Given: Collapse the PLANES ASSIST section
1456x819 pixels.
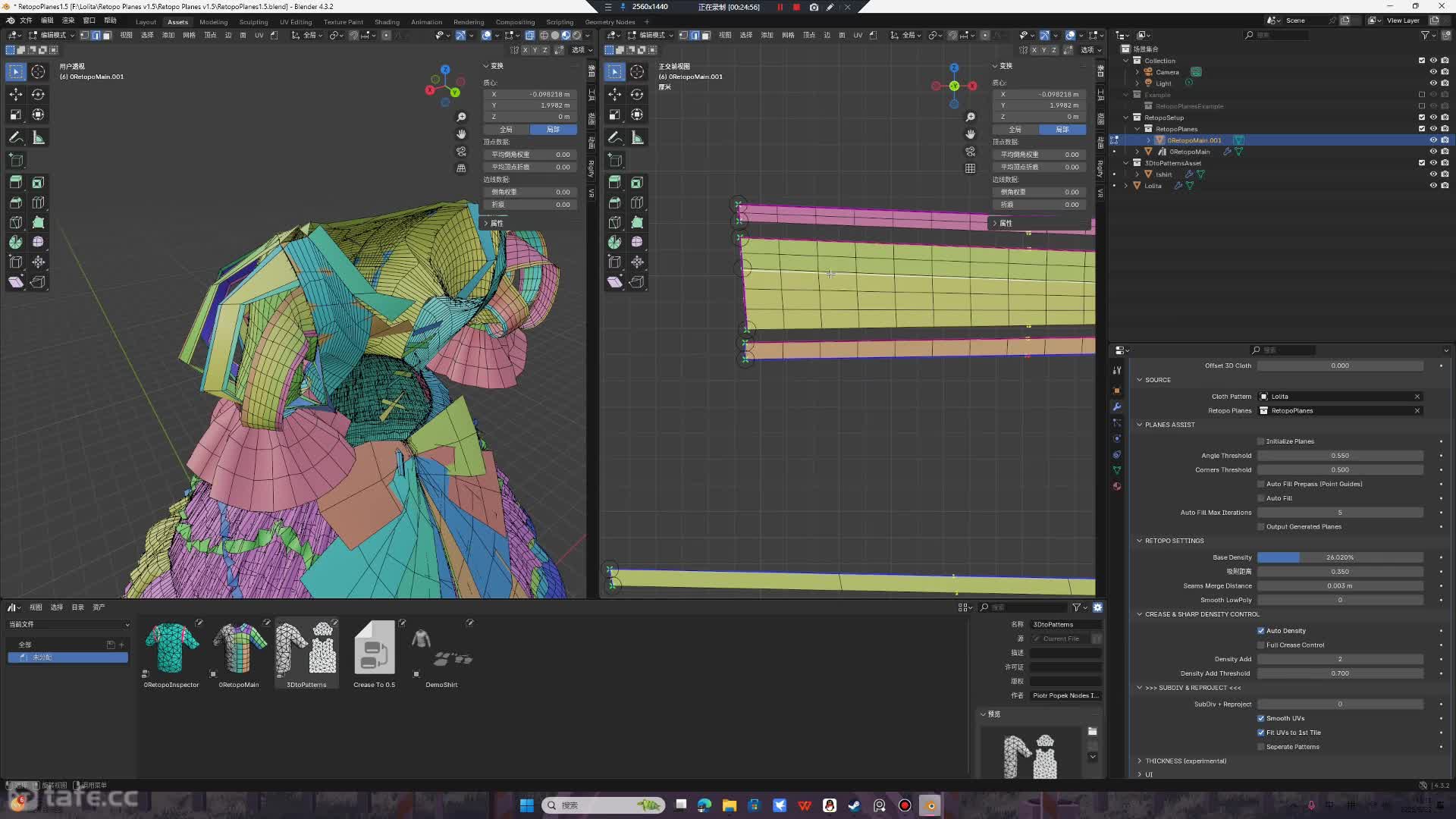Looking at the screenshot, I should tap(1139, 425).
